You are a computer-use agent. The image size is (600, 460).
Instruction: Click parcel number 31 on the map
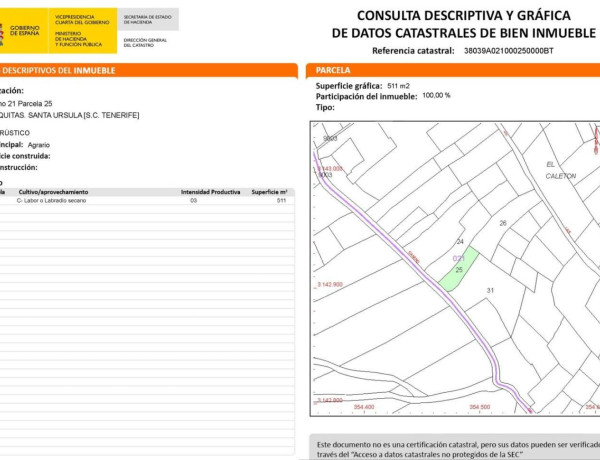pos(490,290)
